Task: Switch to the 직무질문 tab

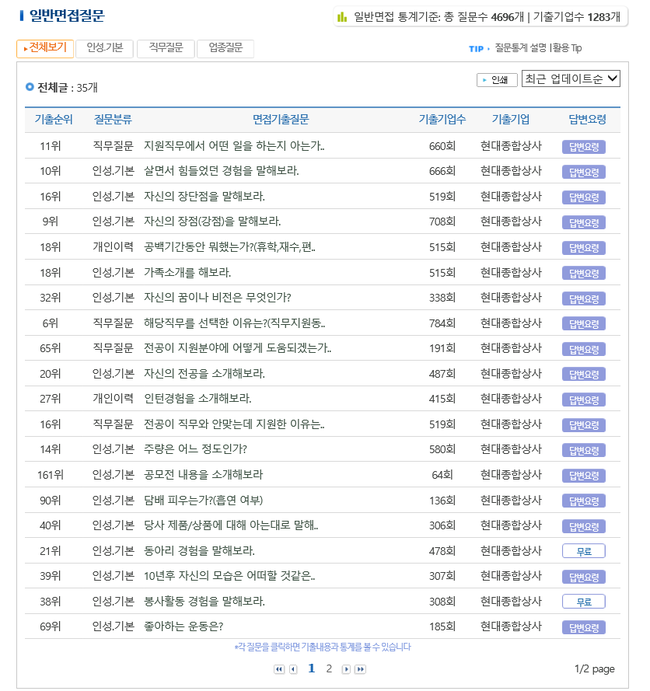Action: click(166, 48)
